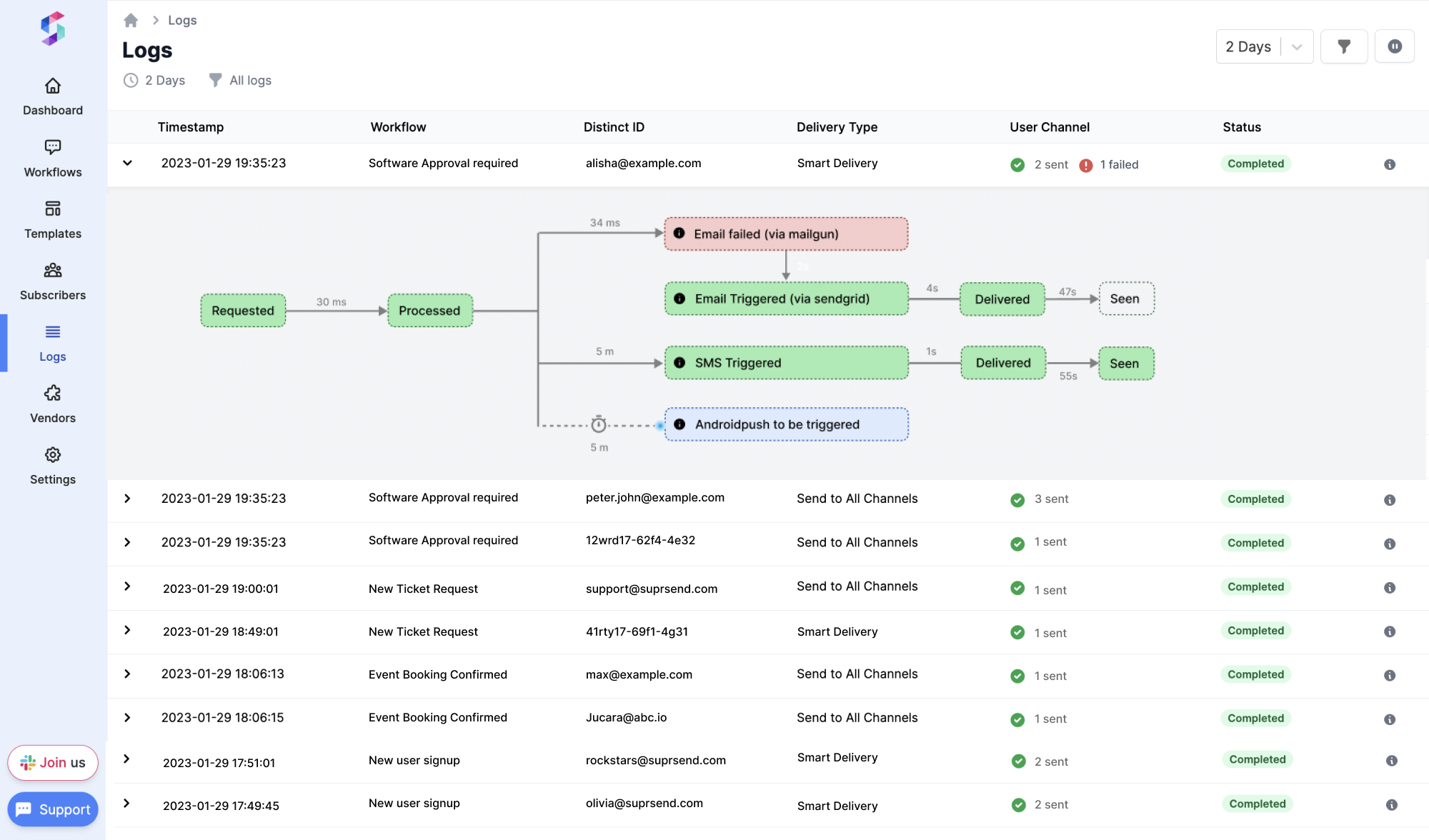The image size is (1429, 840).
Task: Open Settings gear in sidebar
Action: point(53,455)
